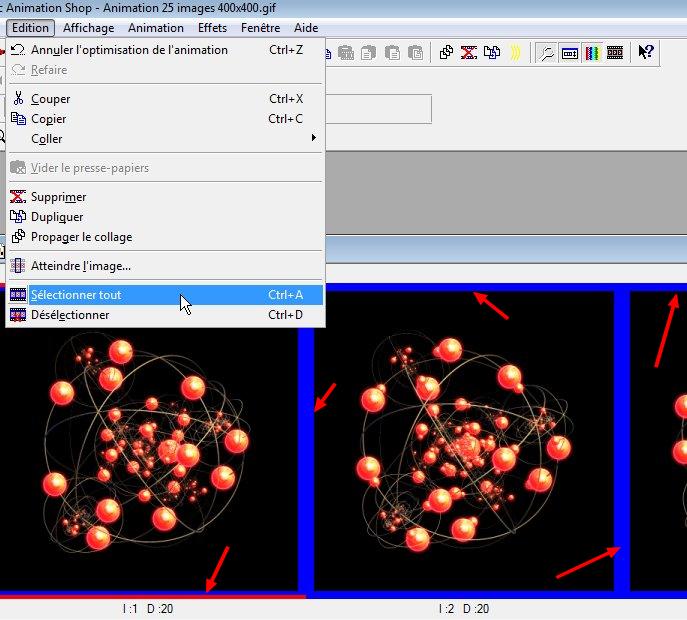Click Atteindre l'image… menu entry
The width and height of the screenshot is (687, 620).
click(x=80, y=266)
